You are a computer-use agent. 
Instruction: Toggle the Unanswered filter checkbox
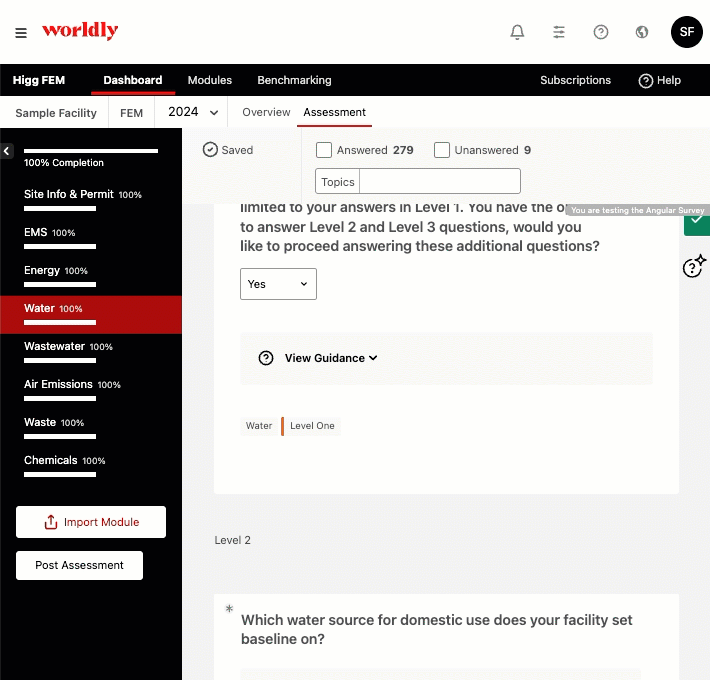(442, 150)
